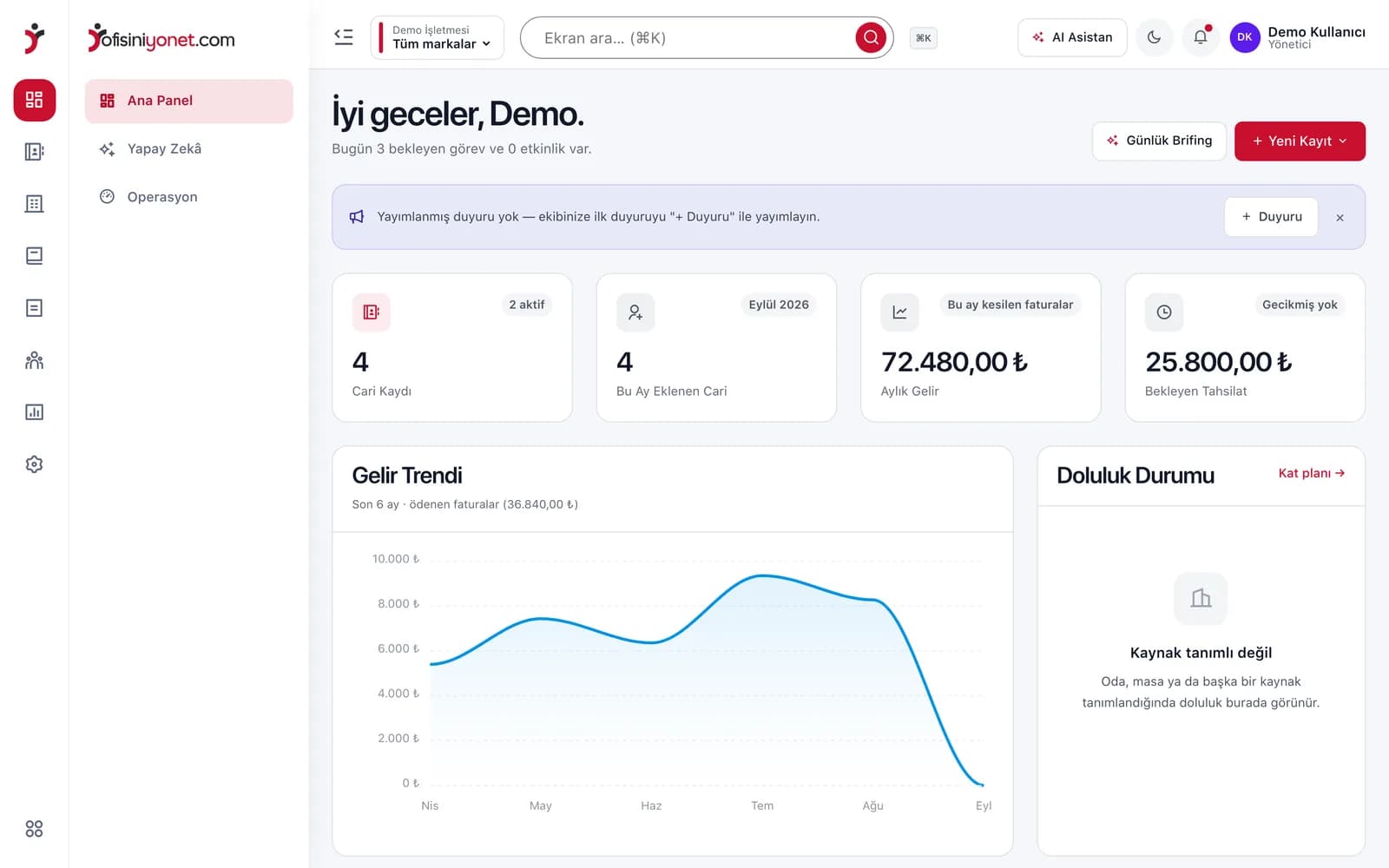Click the Bu ay kesilen faturalar badge

coord(1010,305)
